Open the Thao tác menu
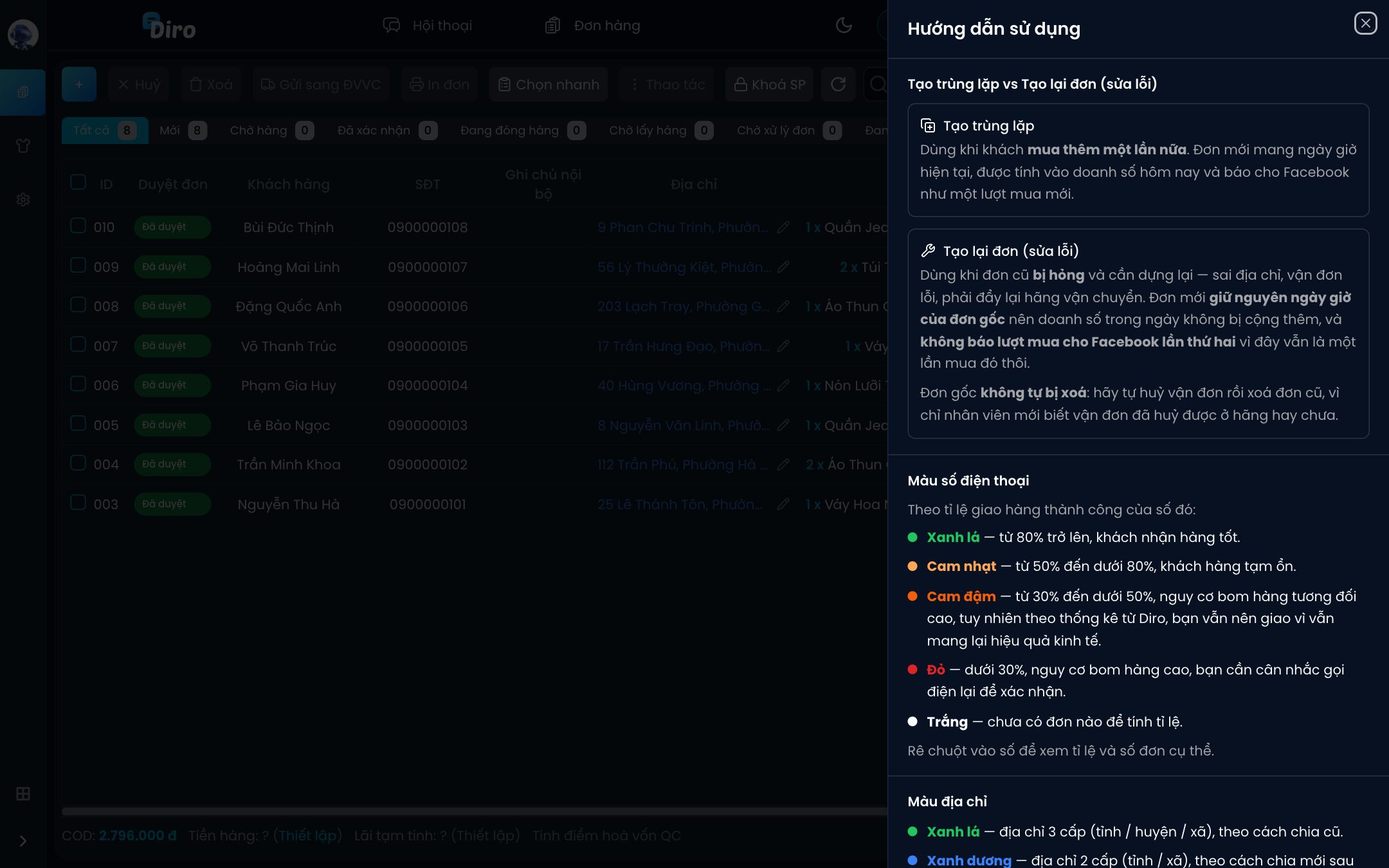 coord(667,84)
